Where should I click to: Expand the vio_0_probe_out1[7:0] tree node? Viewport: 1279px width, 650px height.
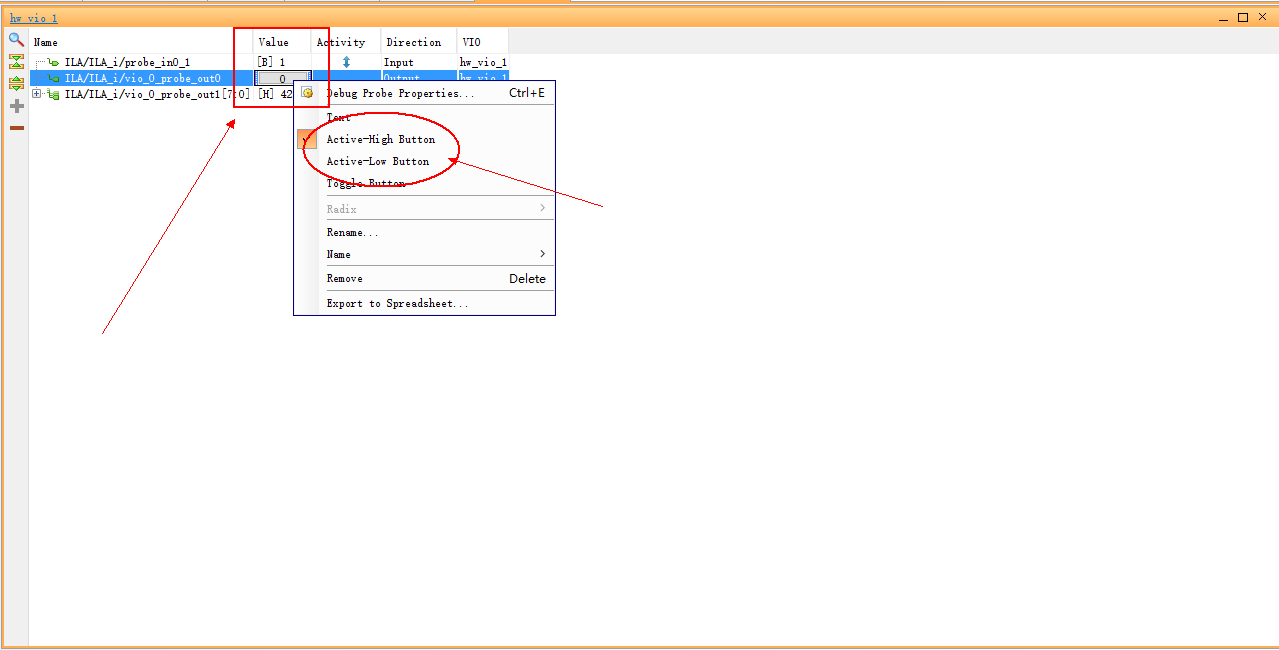[x=37, y=94]
